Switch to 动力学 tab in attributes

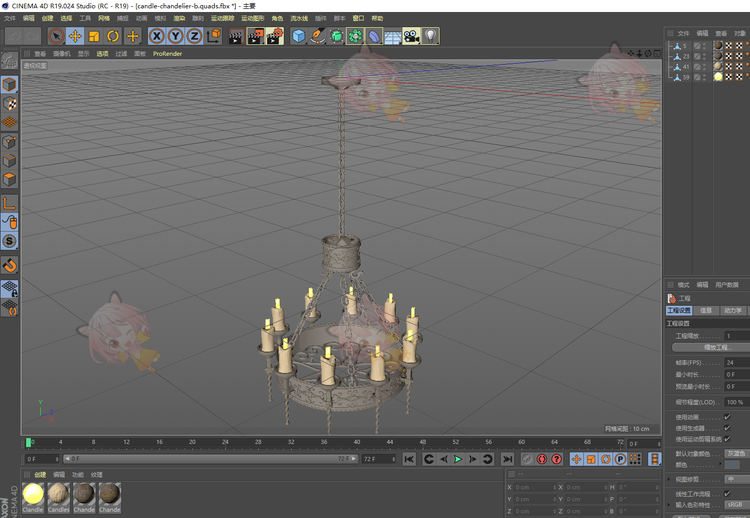[732, 310]
